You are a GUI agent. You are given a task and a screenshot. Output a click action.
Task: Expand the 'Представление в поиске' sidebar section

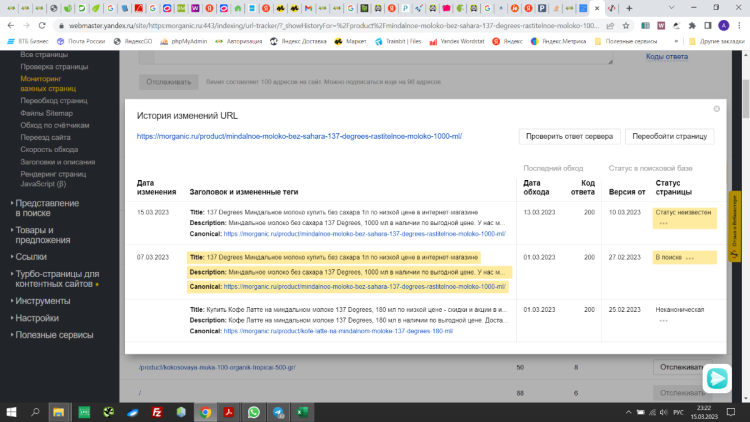tap(46, 208)
